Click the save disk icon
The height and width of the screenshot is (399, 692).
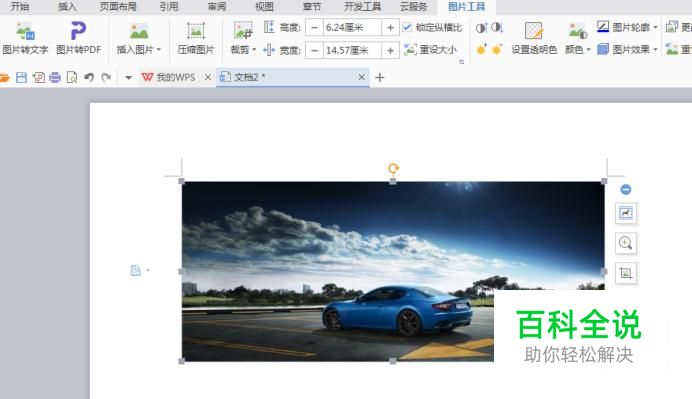pos(21,78)
